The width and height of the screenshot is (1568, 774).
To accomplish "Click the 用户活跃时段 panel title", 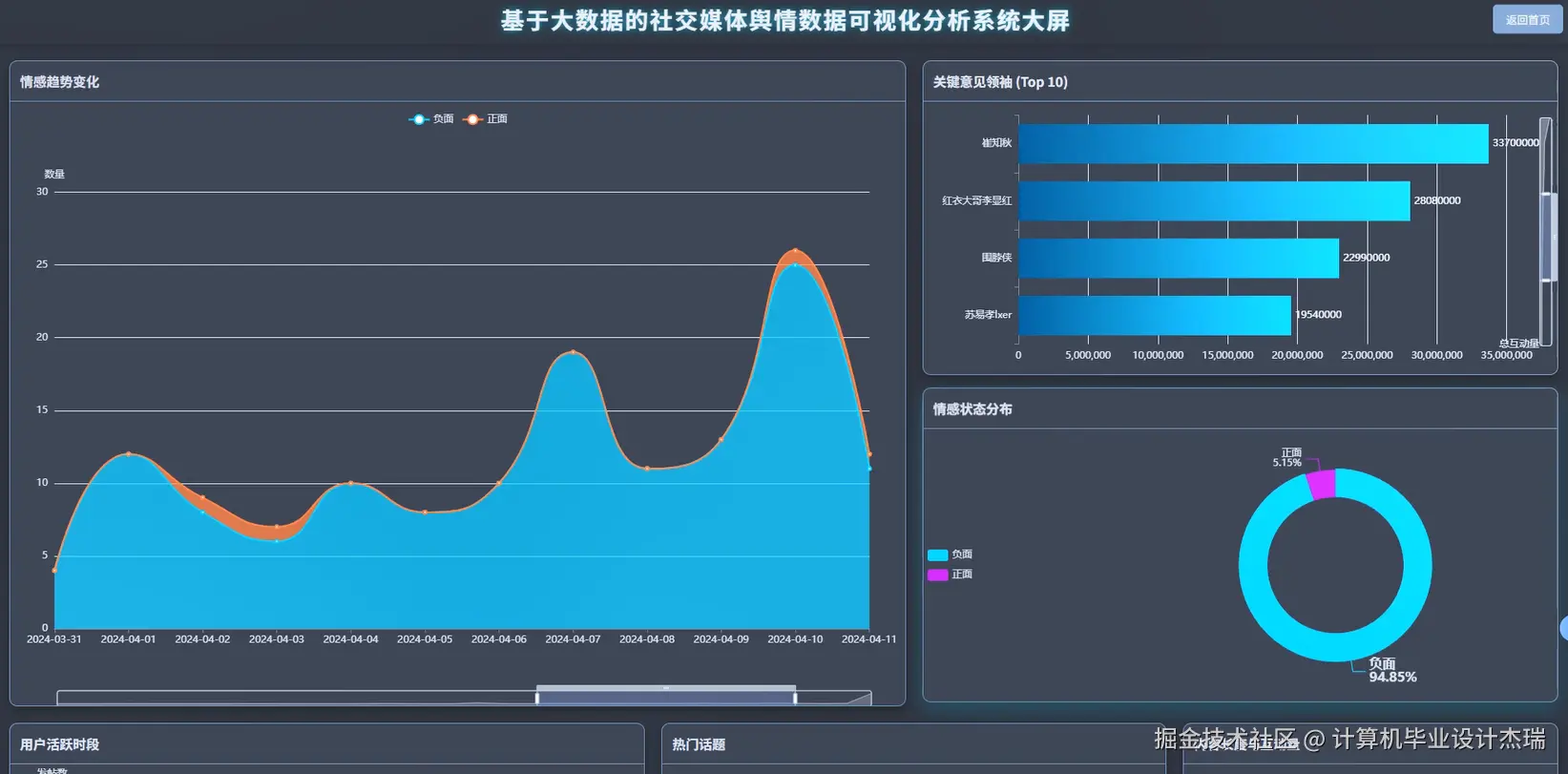I will tap(59, 744).
